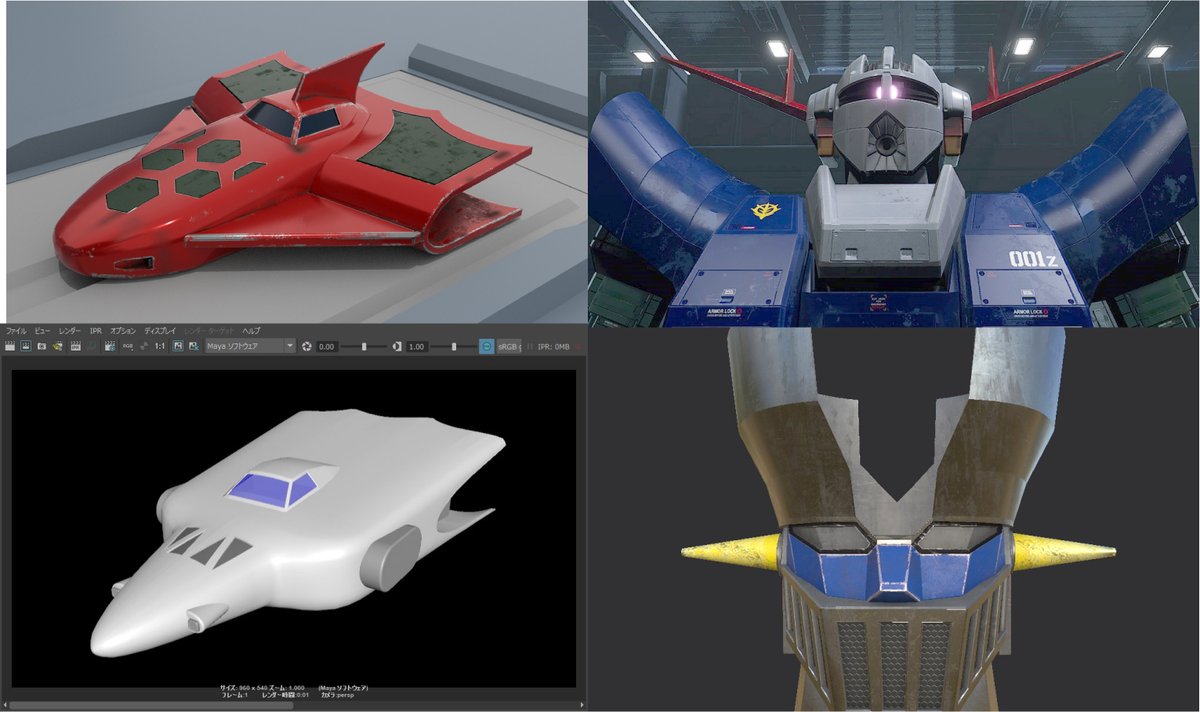Start an IPR render with the IPR clapperboard icon
This screenshot has width=1200, height=712.
[76, 346]
